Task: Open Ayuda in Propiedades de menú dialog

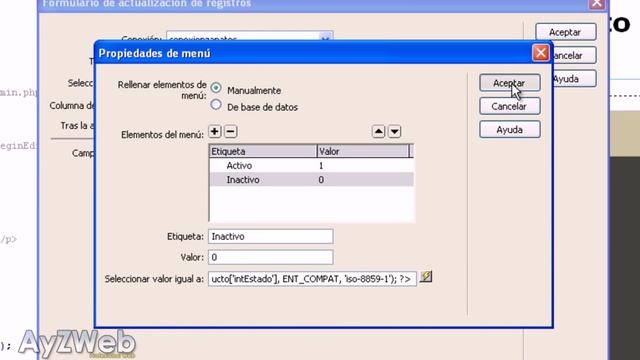Action: (x=510, y=129)
